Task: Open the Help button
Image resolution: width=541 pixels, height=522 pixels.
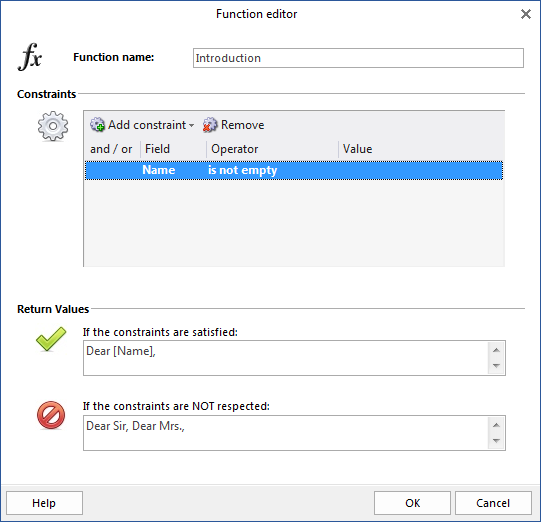Action: (44, 503)
